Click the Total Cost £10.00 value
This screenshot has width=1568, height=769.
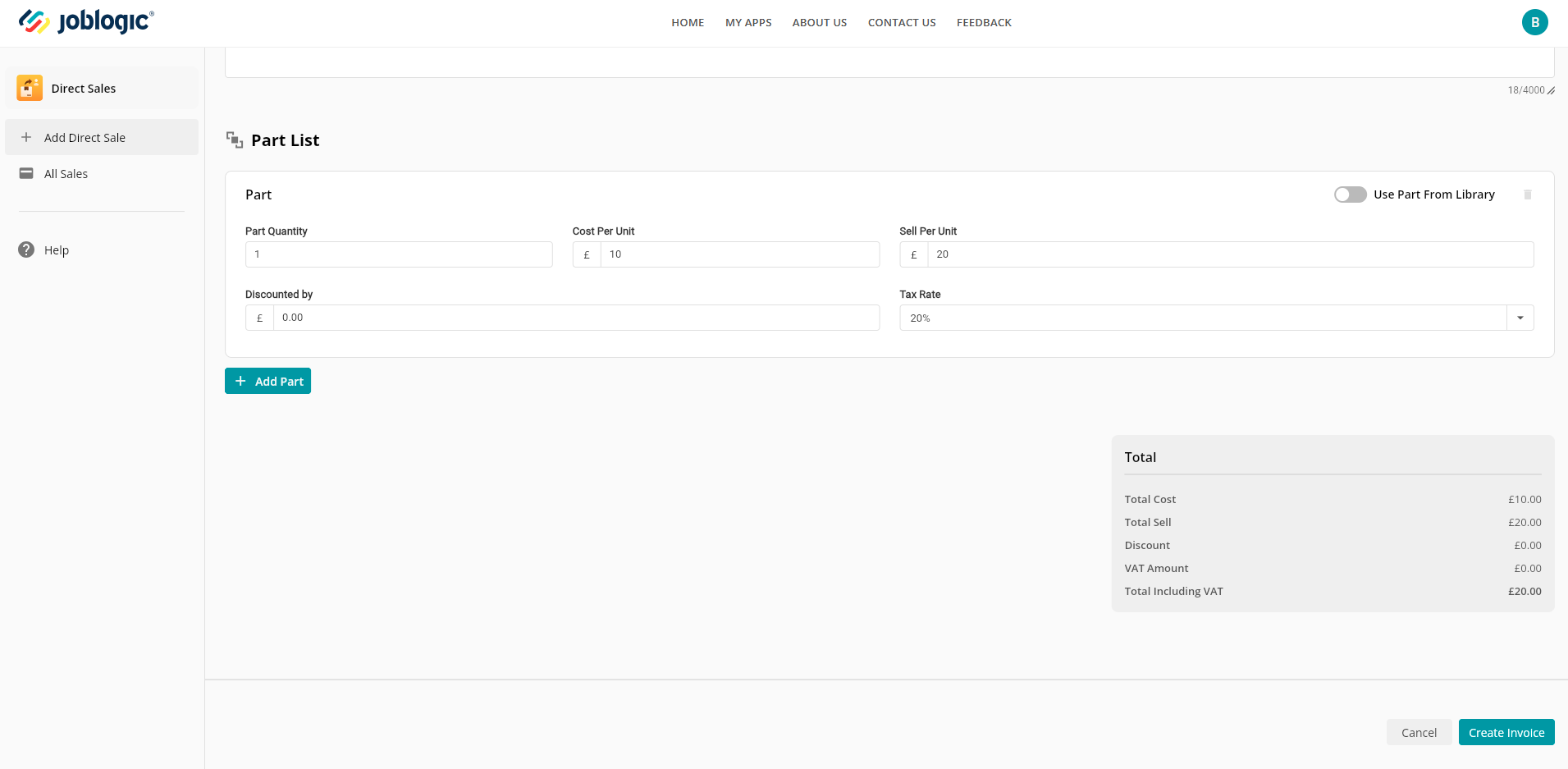tap(1525, 499)
